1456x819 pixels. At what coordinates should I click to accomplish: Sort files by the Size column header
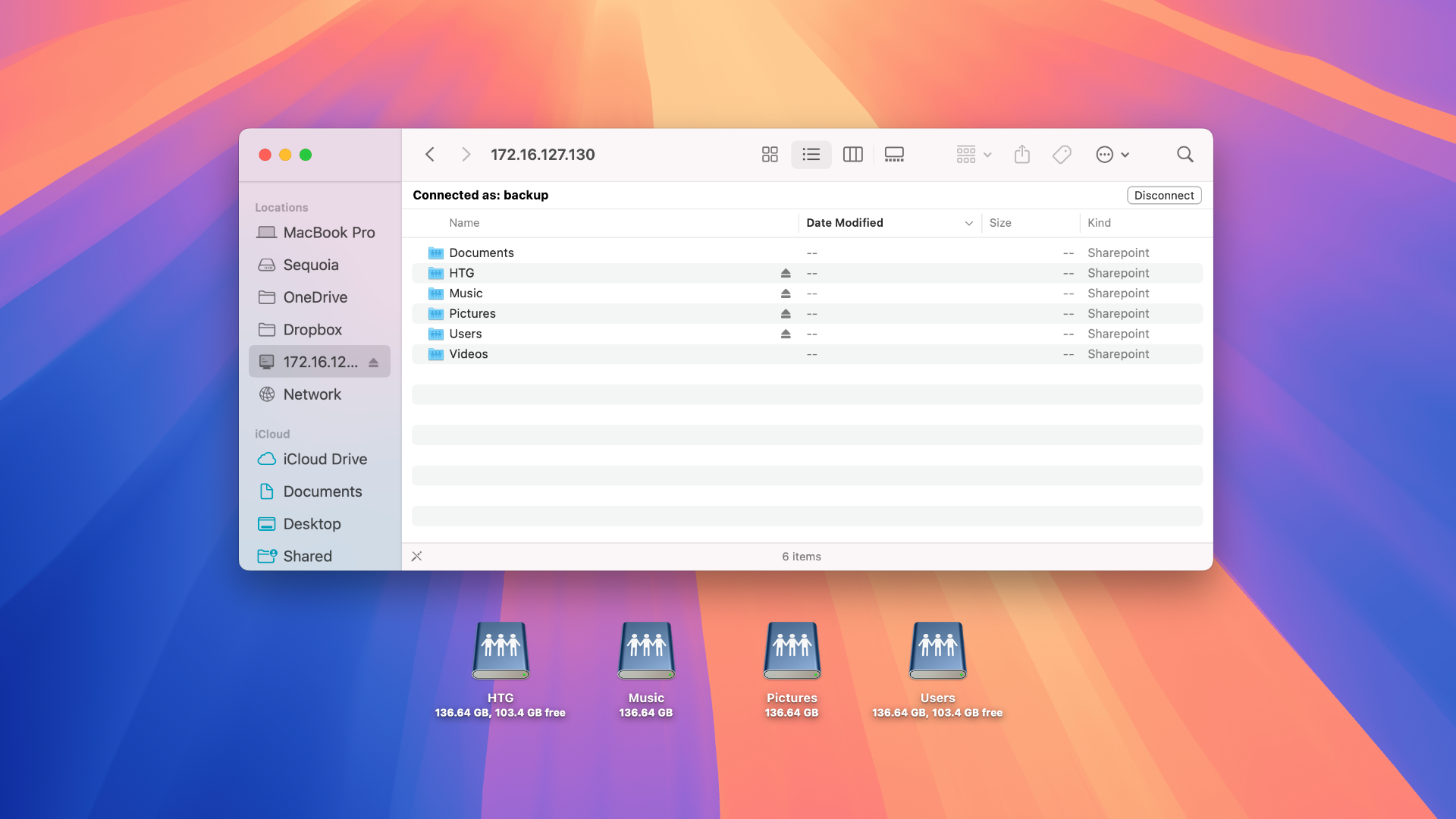point(1000,223)
